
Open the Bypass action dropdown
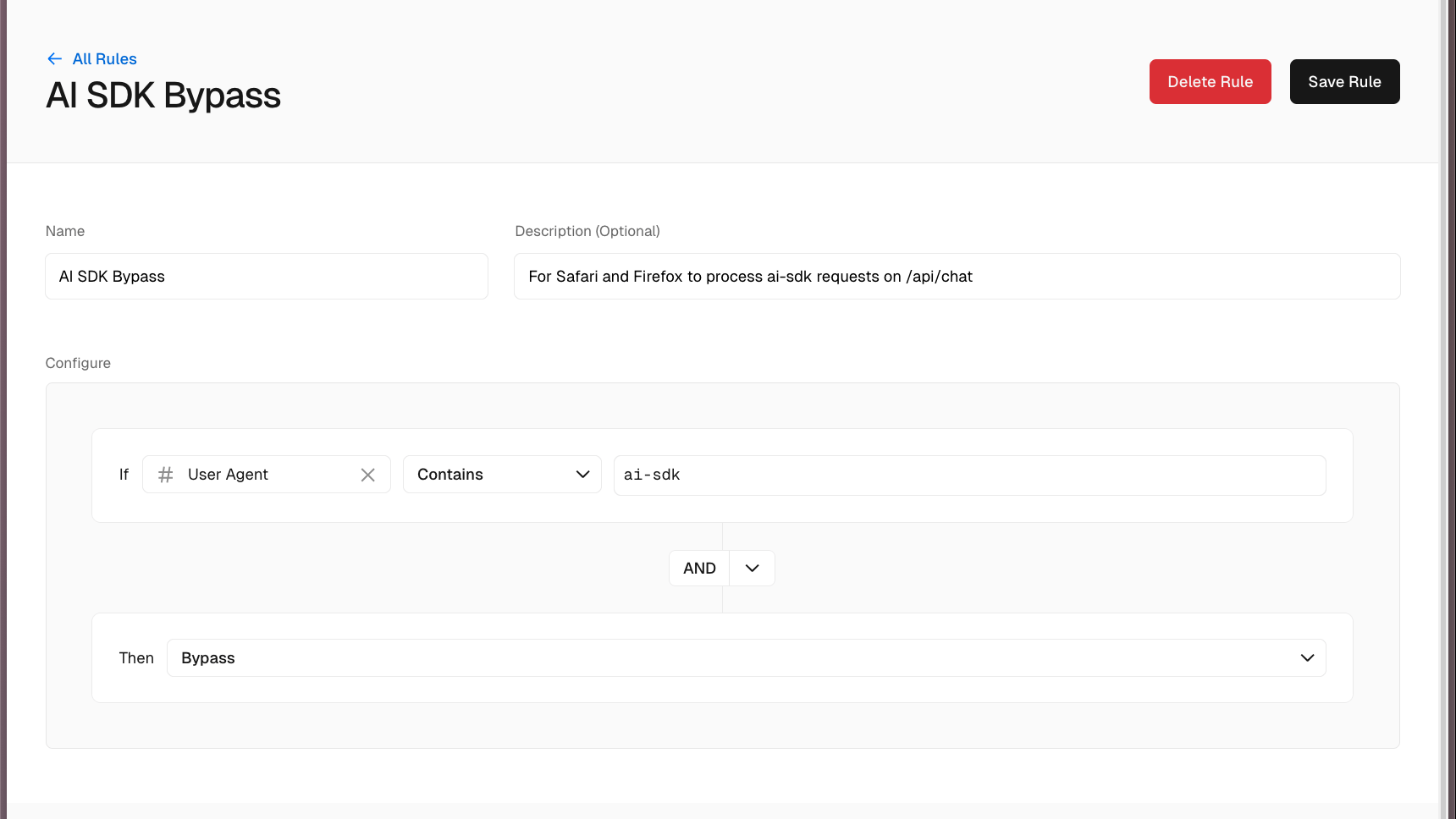click(x=745, y=657)
